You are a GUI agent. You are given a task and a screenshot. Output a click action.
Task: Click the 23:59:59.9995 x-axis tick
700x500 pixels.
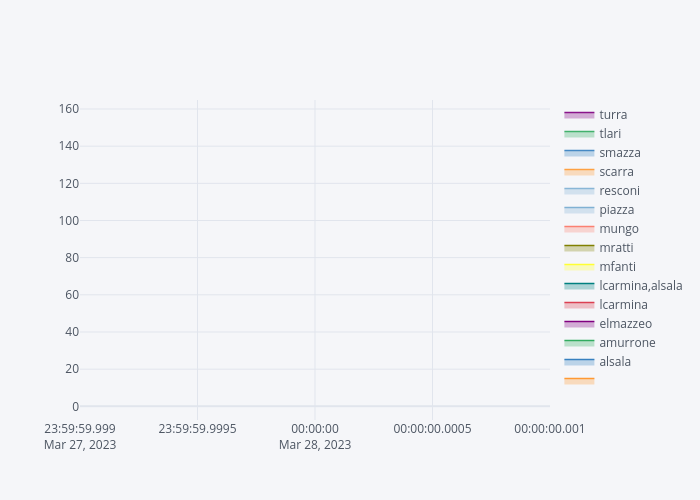[x=197, y=429]
